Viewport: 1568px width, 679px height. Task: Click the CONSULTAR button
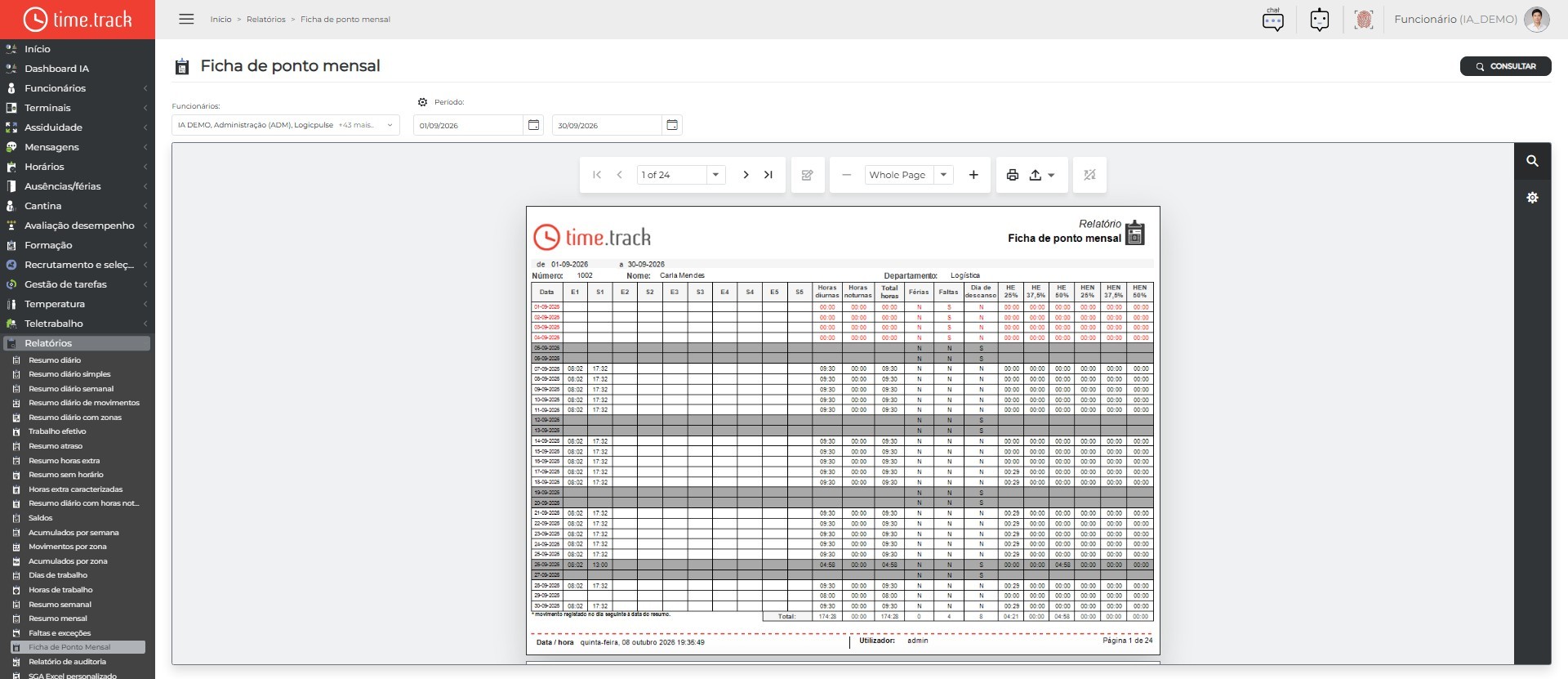click(1506, 66)
